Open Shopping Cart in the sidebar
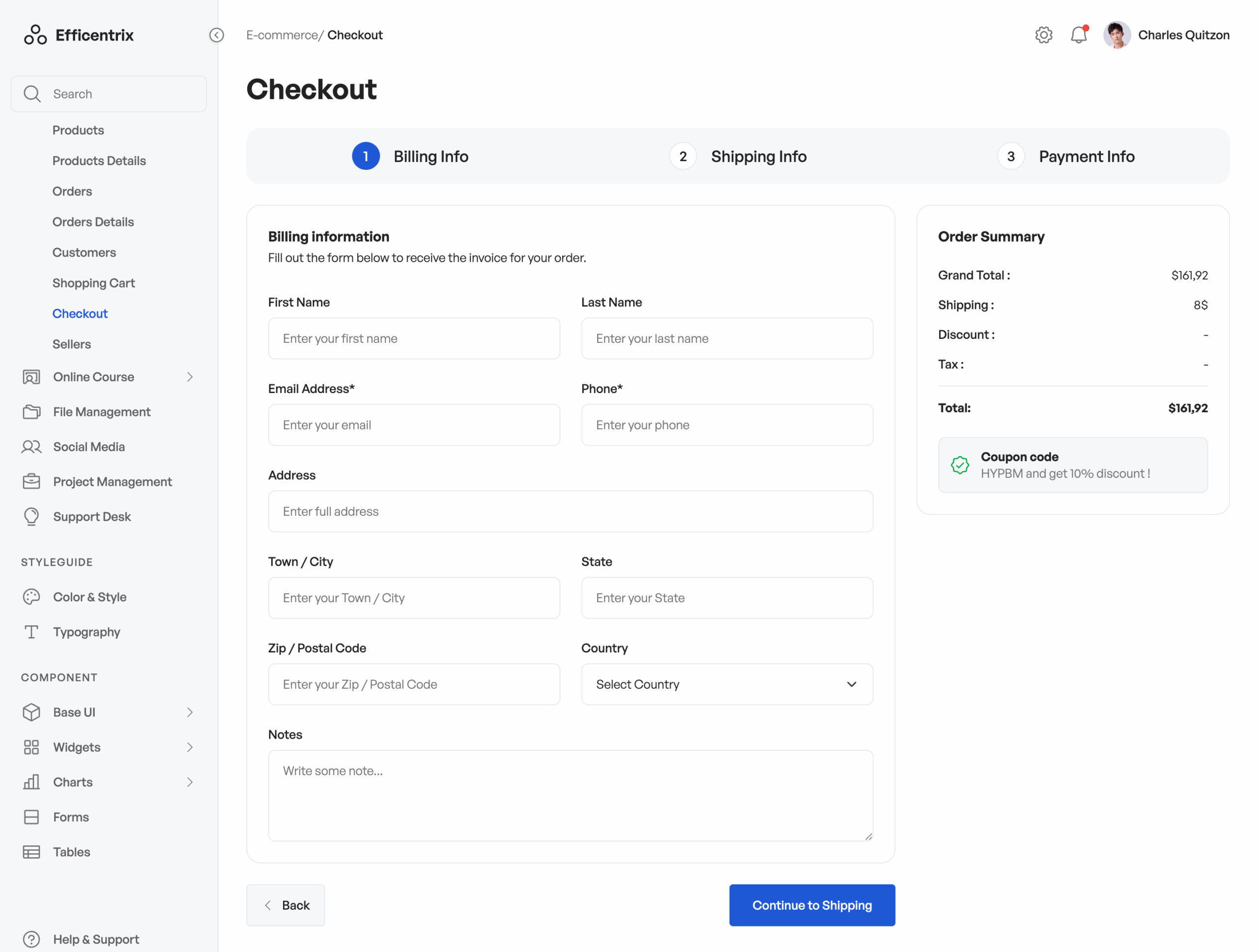The height and width of the screenshot is (952, 1258). [93, 283]
